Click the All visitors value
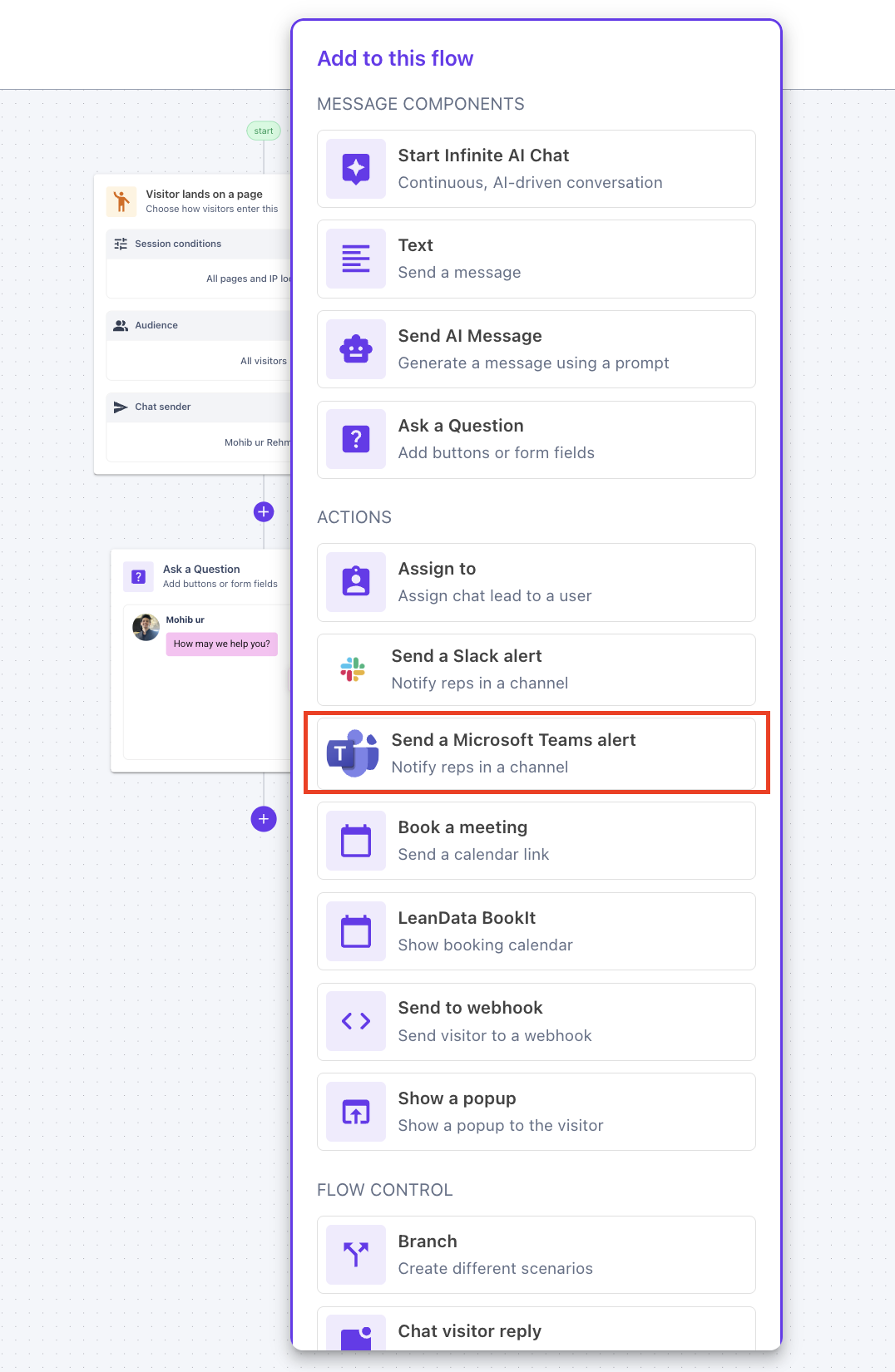This screenshot has width=895, height=1372. [264, 361]
